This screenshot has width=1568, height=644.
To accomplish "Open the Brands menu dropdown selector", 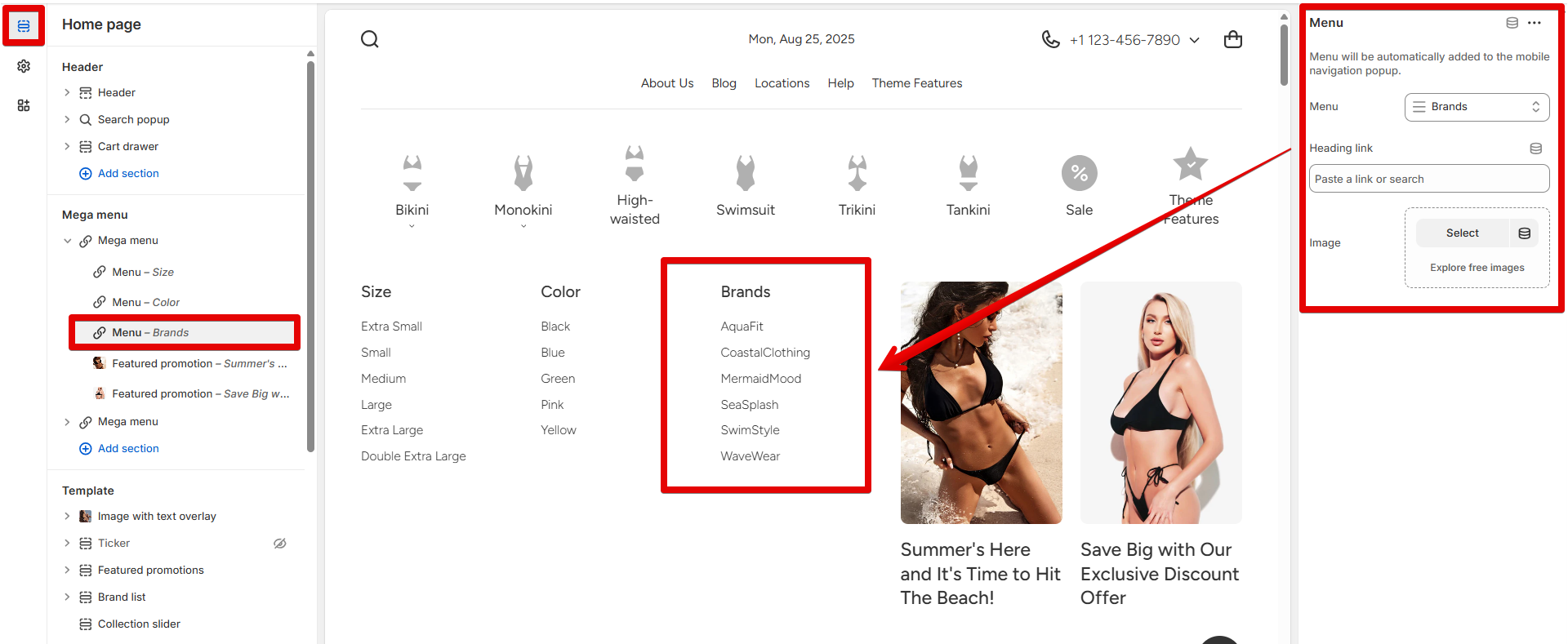I will pos(1477,107).
